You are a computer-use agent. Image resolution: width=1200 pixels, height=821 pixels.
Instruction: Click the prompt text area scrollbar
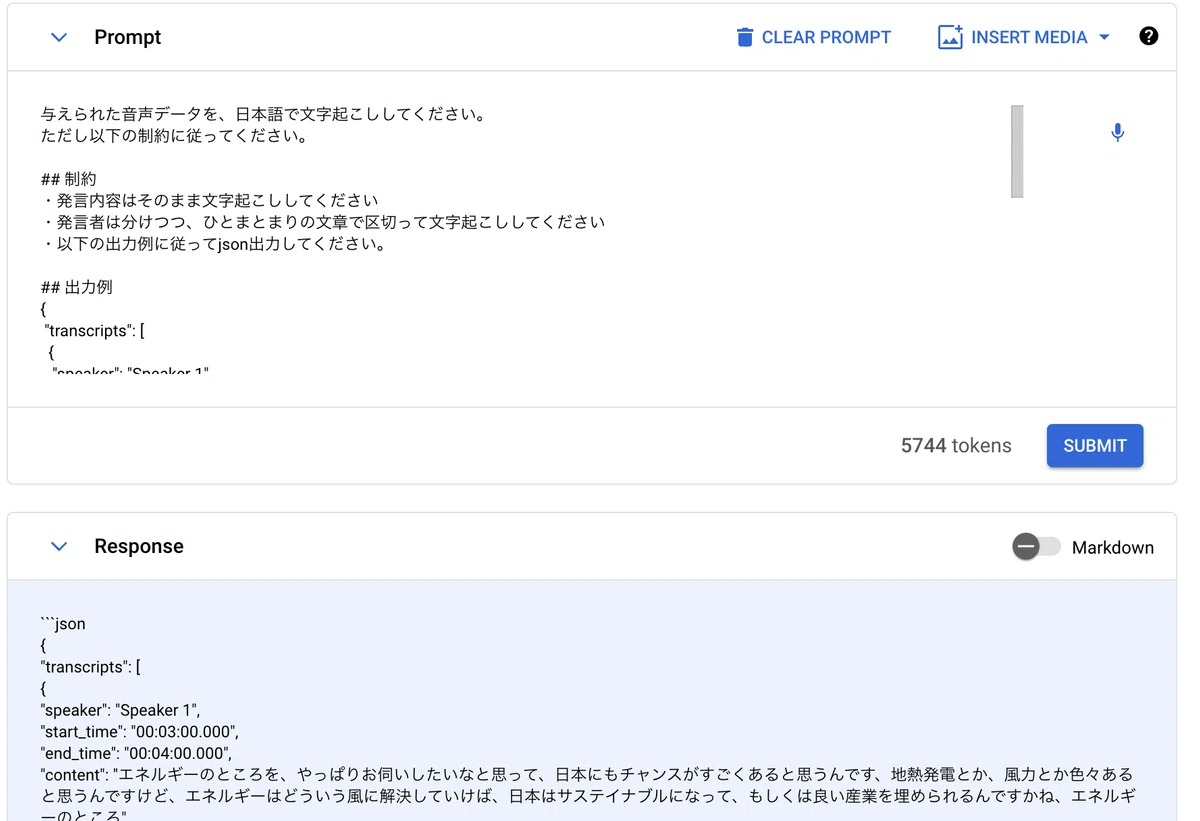pos(1017,151)
